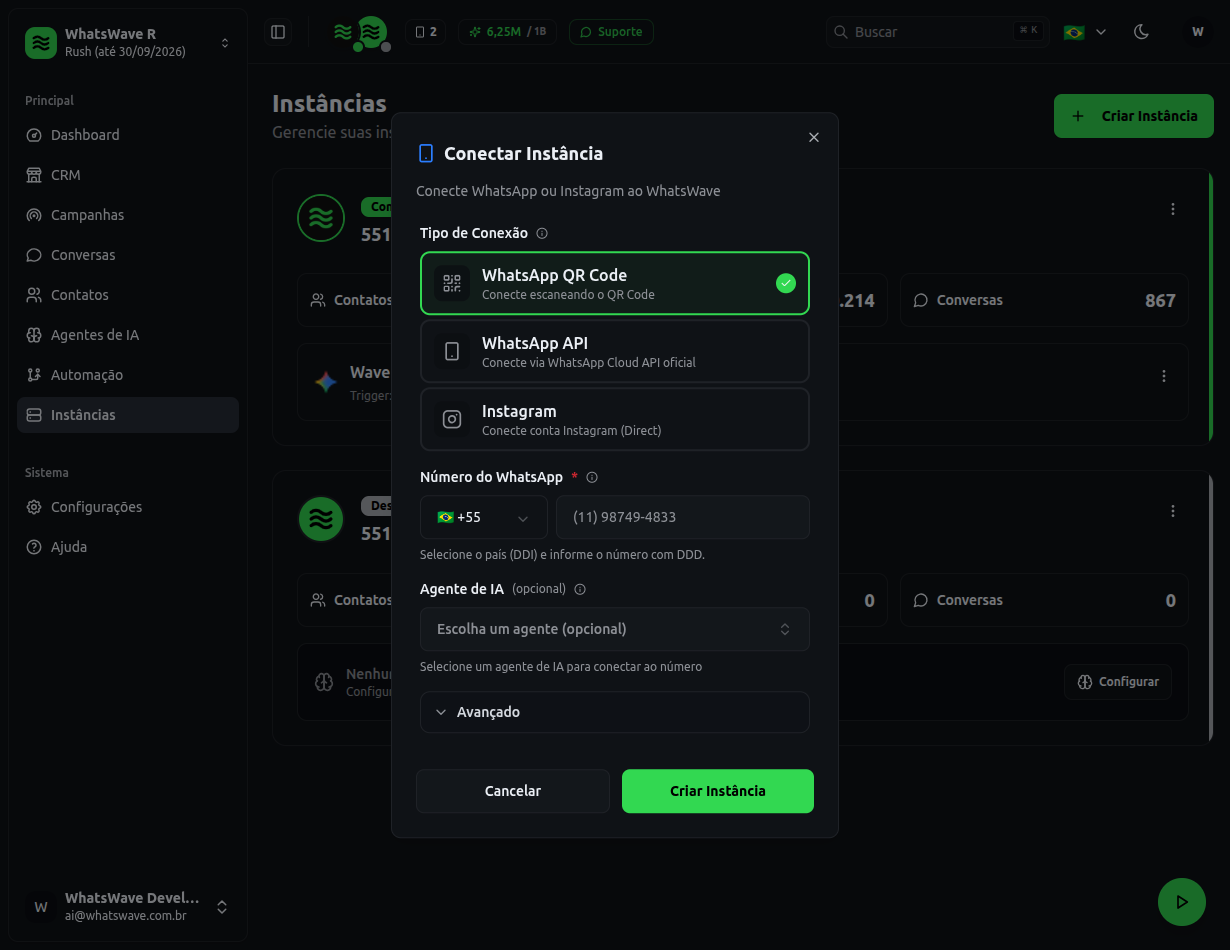Image resolution: width=1230 pixels, height=950 pixels.
Task: Click Configurar button on second instance
Action: 1118,682
